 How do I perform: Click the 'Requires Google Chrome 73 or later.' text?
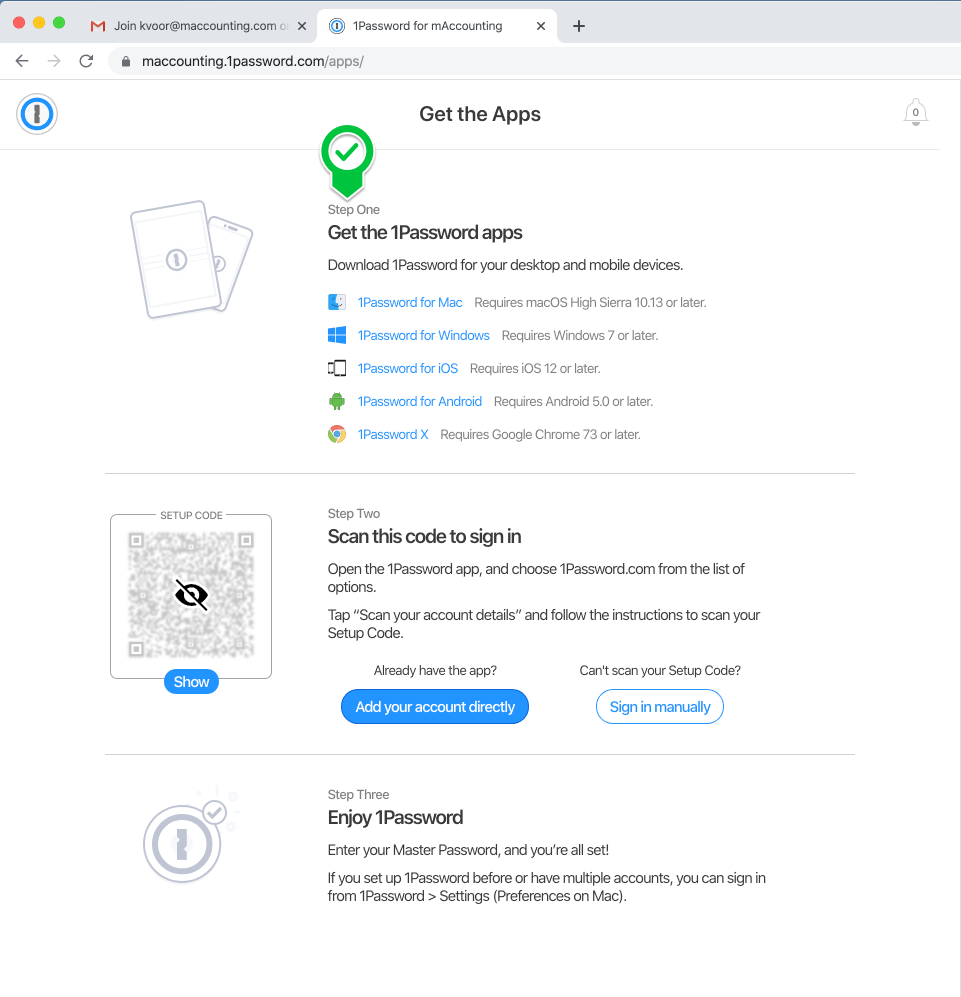(x=541, y=435)
